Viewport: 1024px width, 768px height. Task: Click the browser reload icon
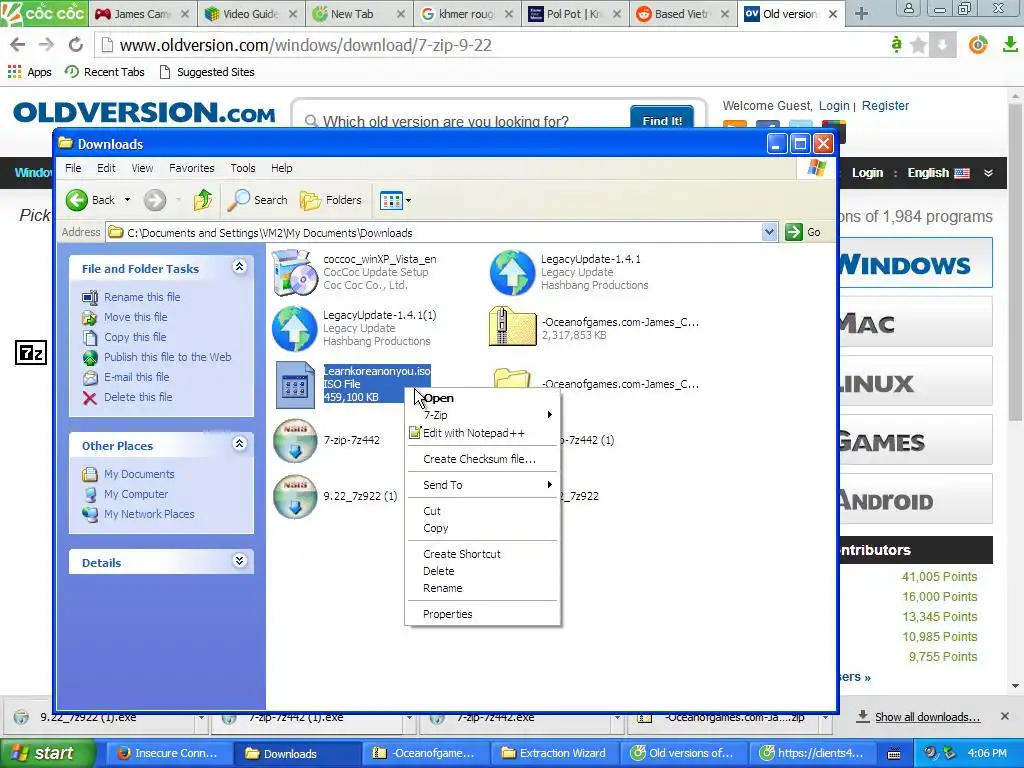click(76, 44)
